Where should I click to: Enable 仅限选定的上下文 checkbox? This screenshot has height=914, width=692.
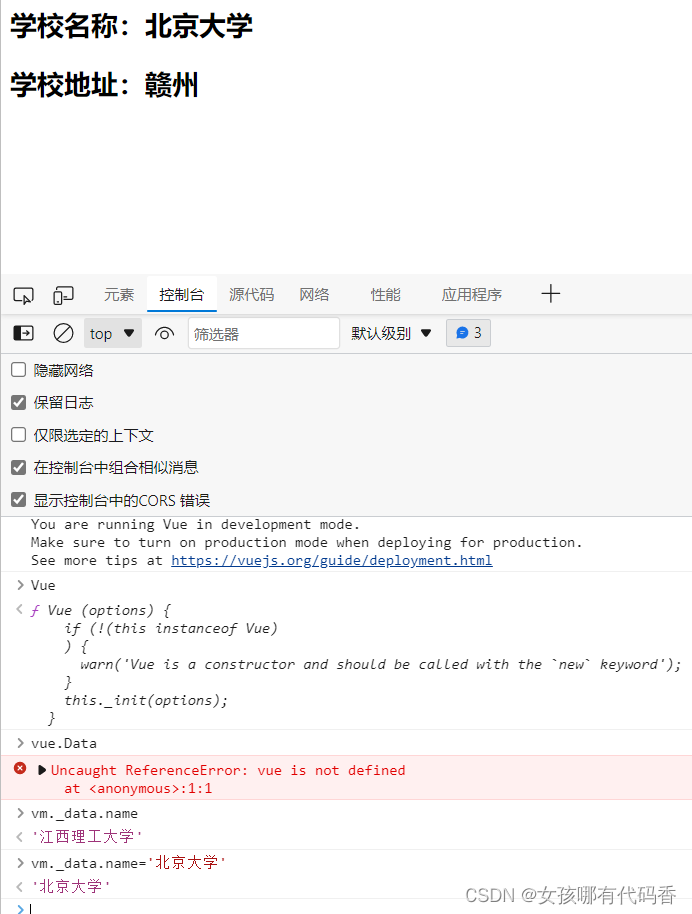(19, 435)
